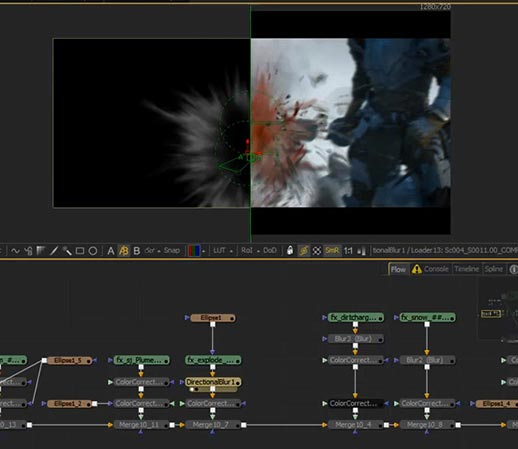Select the Blur2 node under fx_dirtcharg
Screen dimensions: 518x449
tap(356, 339)
